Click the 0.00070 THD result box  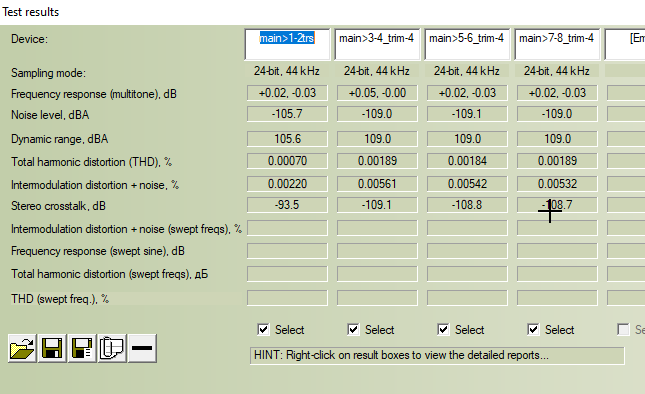point(287,161)
